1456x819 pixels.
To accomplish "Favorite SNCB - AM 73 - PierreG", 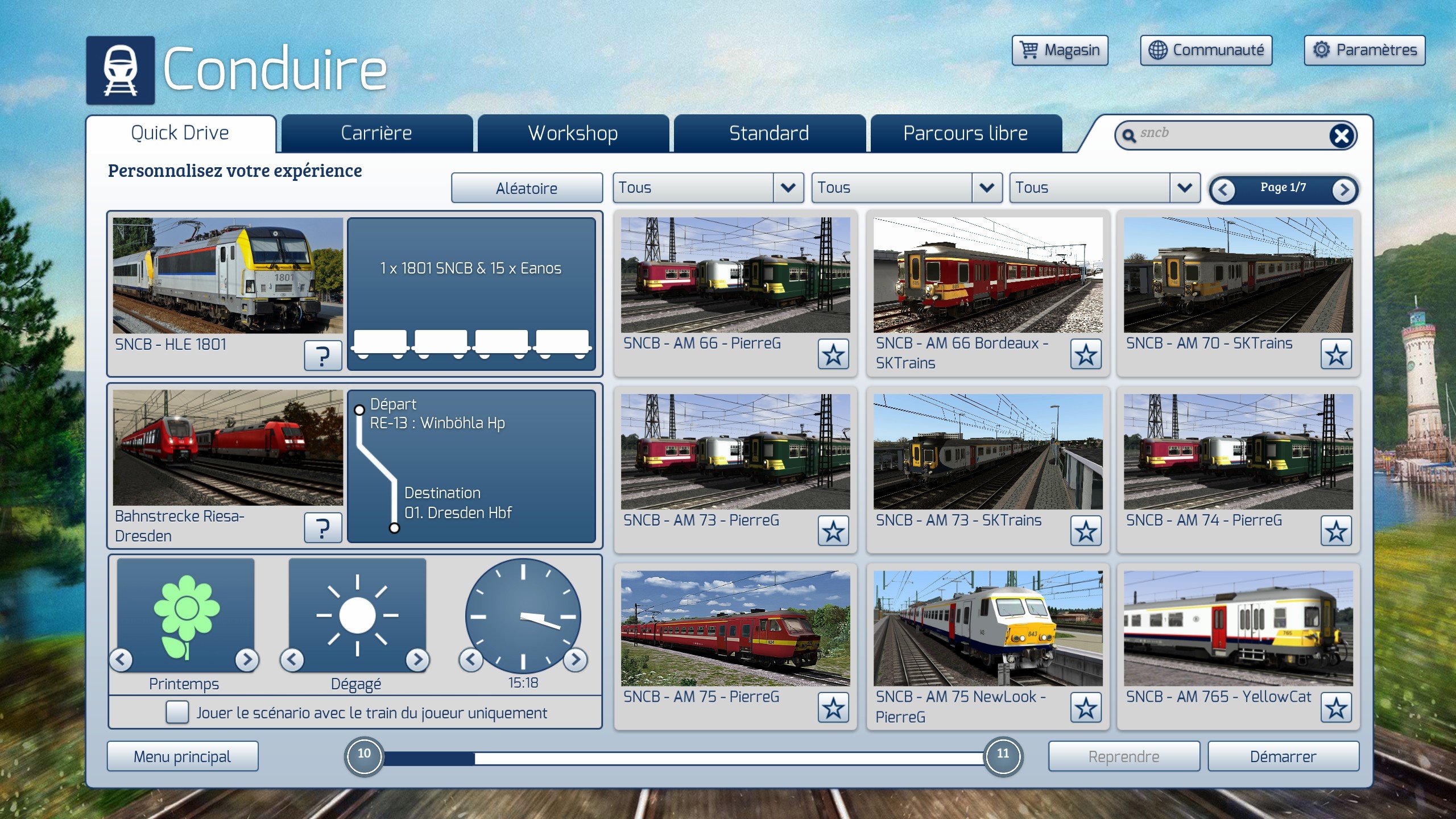I will click(833, 531).
